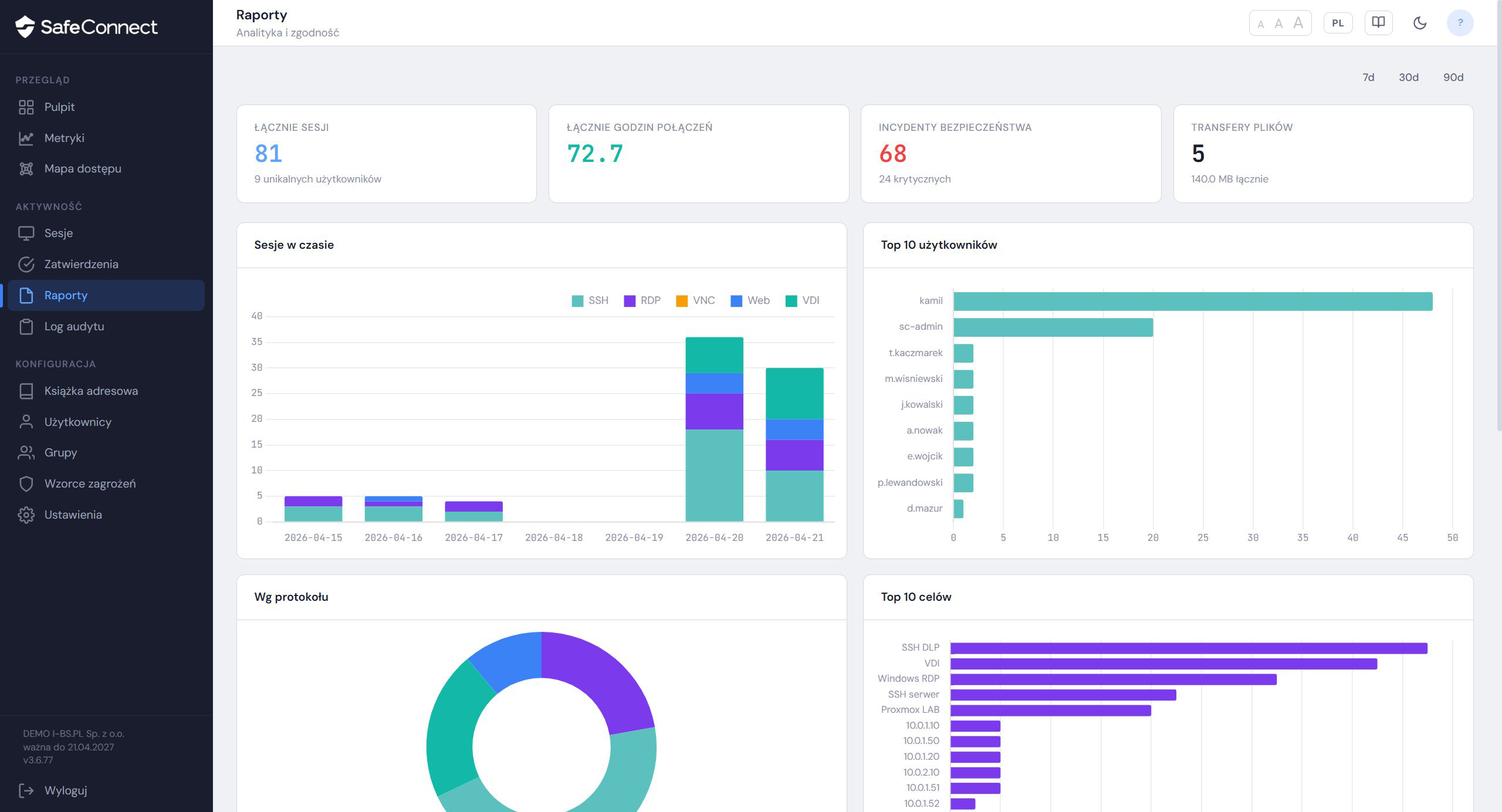
Task: Open Pulpit dashboard icon in sidebar
Action: coord(26,107)
